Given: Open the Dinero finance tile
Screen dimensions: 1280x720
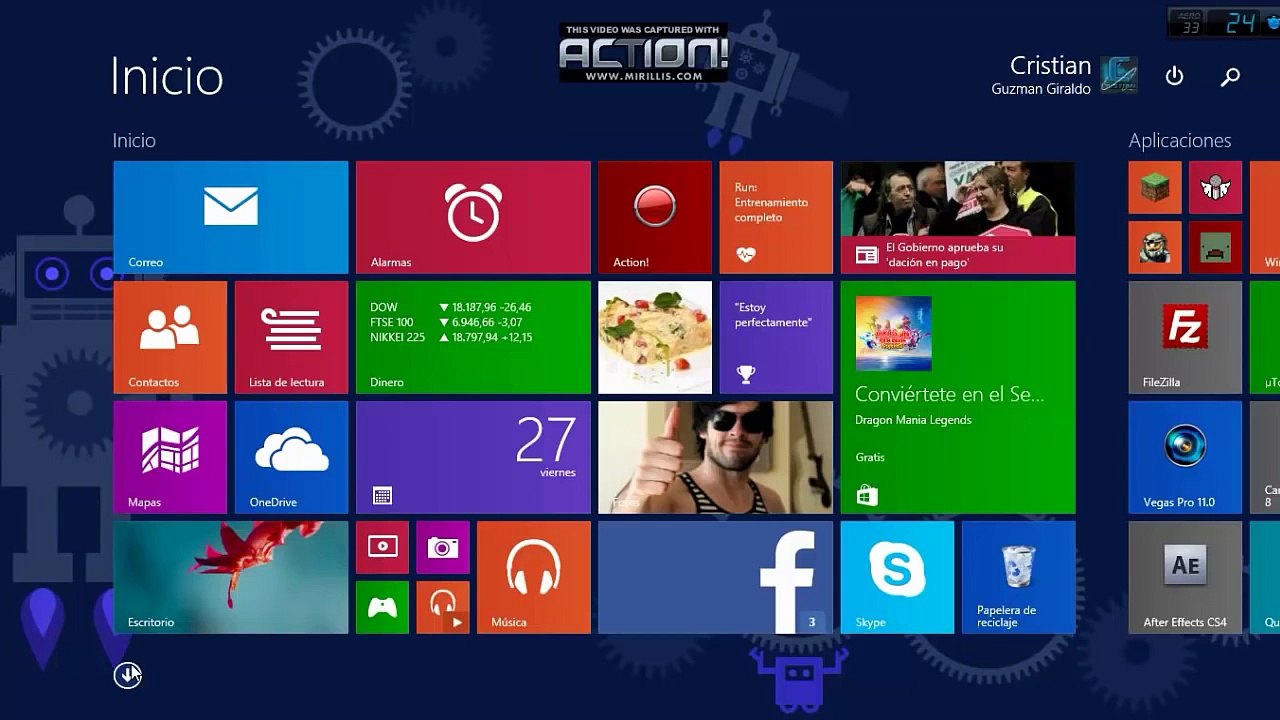Looking at the screenshot, I should pyautogui.click(x=473, y=337).
